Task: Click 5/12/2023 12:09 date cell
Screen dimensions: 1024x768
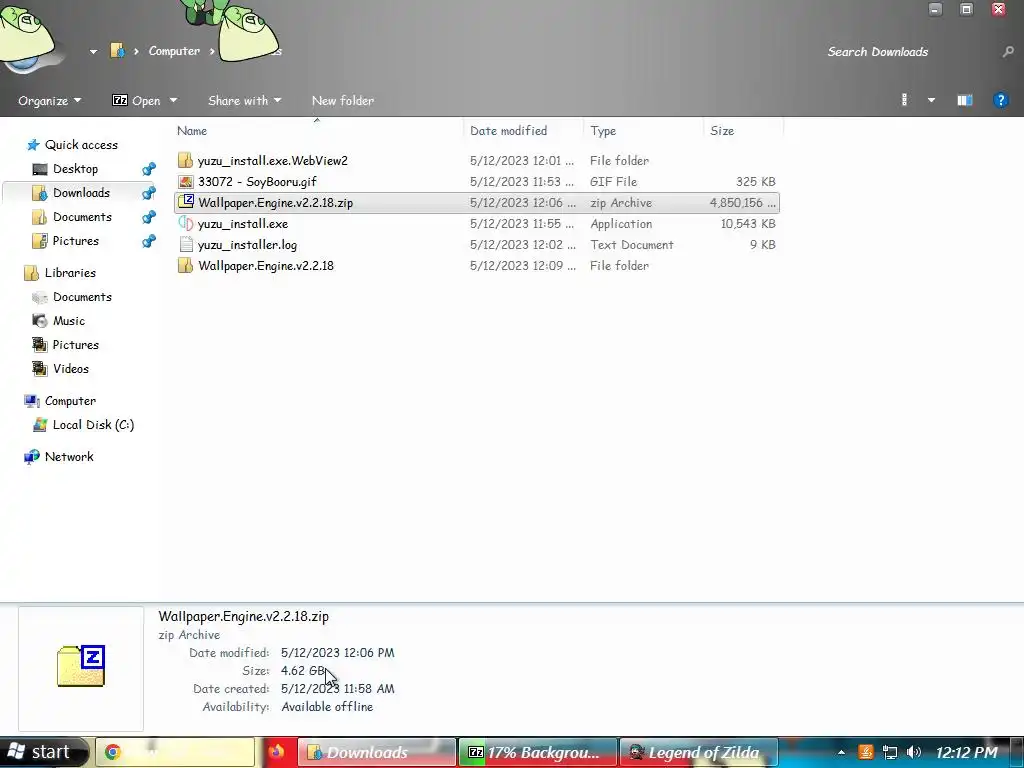Action: click(x=522, y=265)
